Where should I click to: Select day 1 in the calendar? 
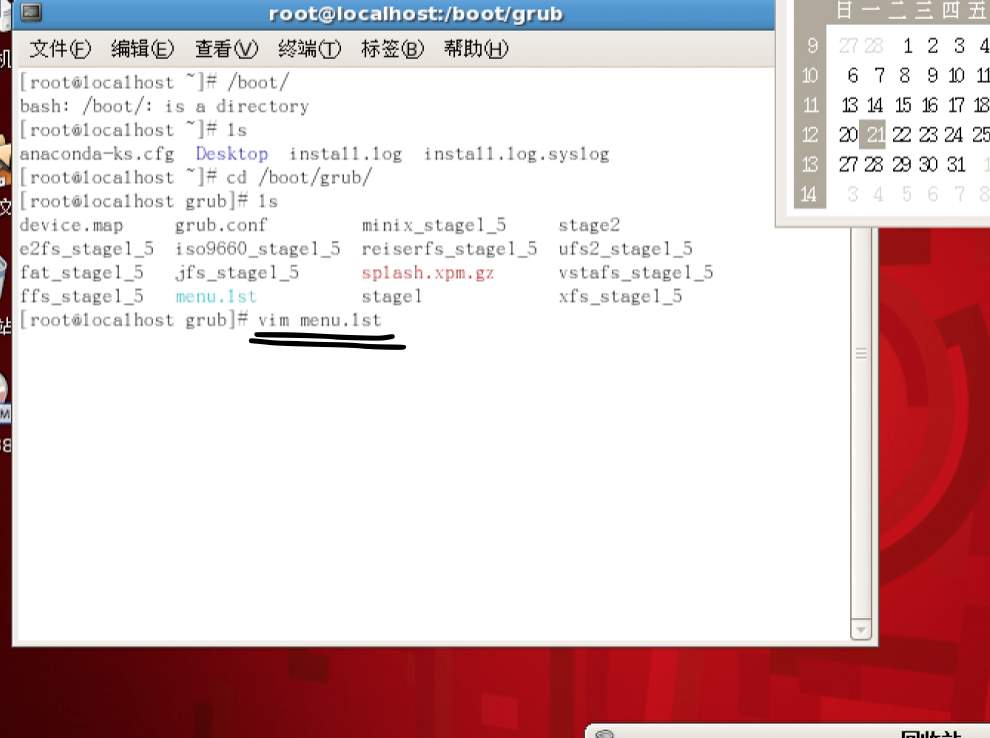907,45
